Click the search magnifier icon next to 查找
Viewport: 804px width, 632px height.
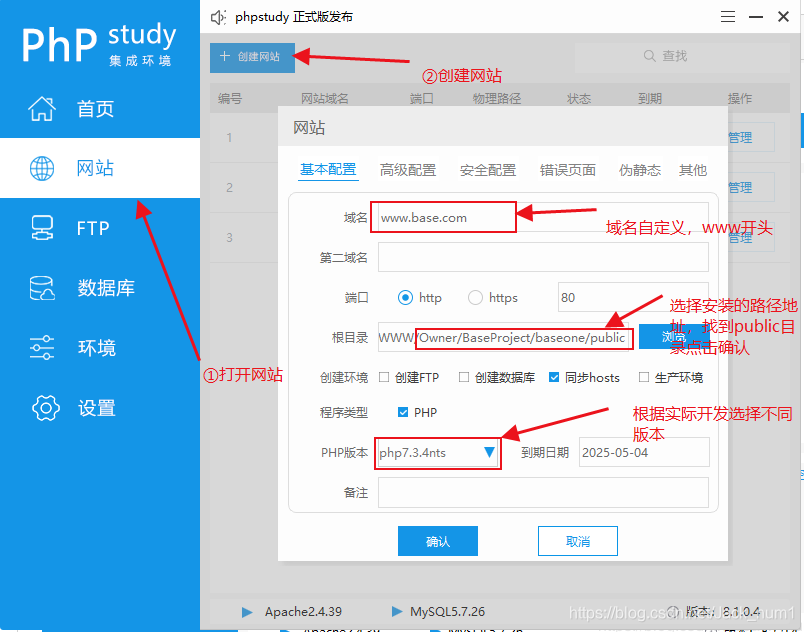649,56
